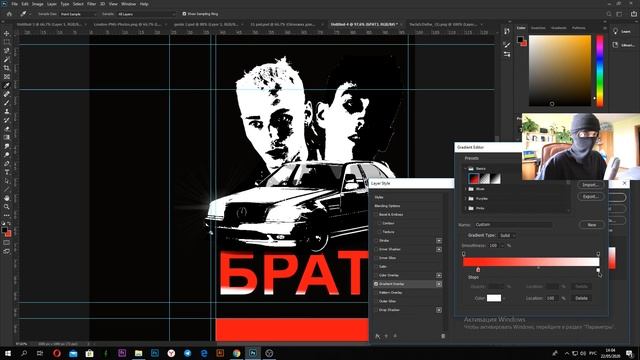Enable Inner Shadow checkbox
Image resolution: width=640 pixels, height=360 pixels.
pos(376,249)
